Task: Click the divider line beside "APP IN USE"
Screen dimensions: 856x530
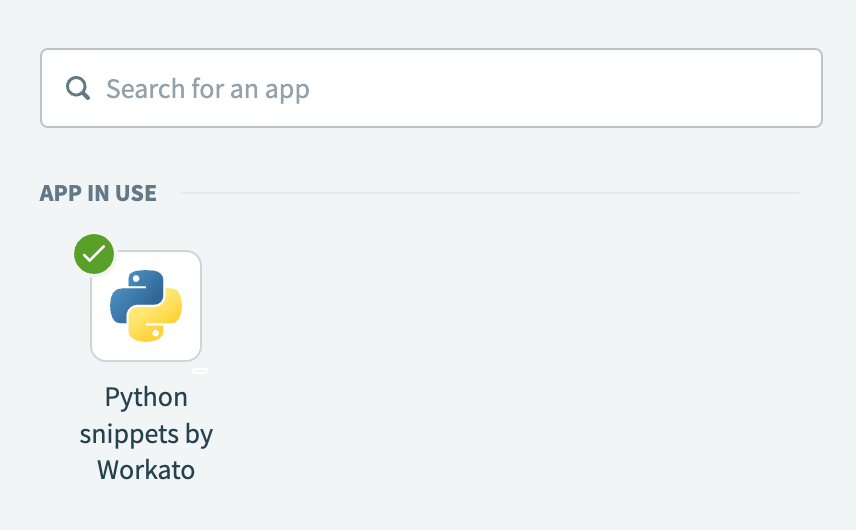Action: 488,192
